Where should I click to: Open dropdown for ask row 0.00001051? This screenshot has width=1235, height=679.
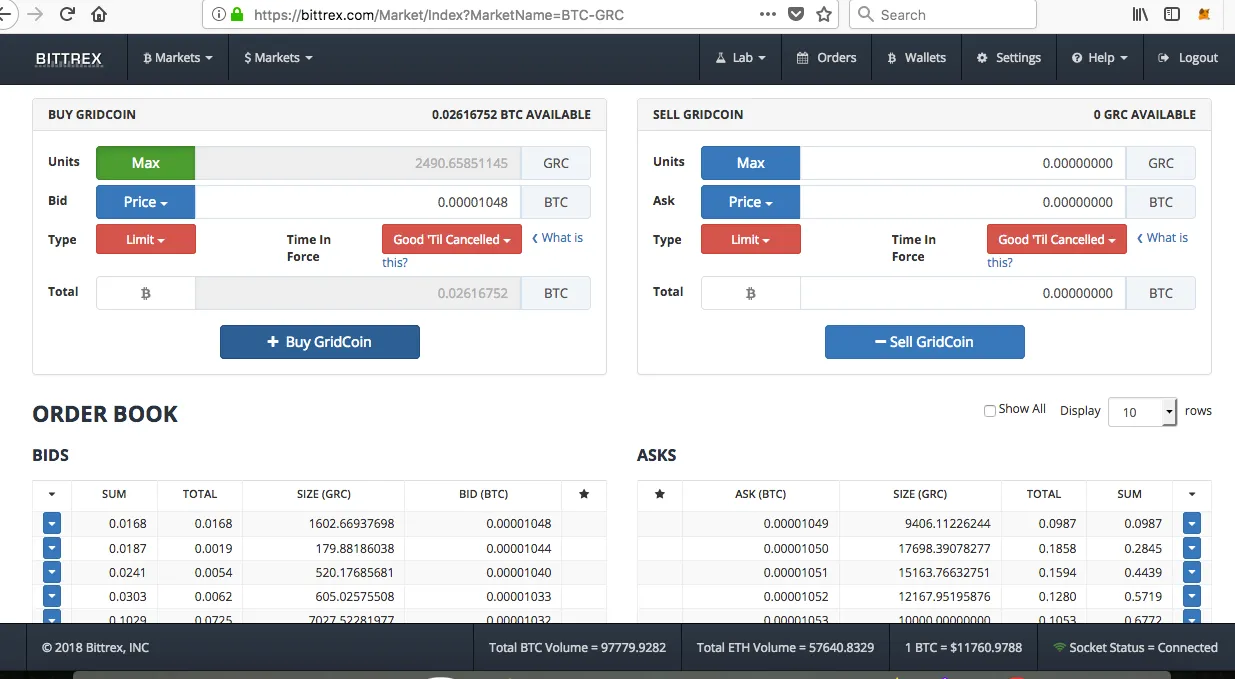tap(1191, 572)
